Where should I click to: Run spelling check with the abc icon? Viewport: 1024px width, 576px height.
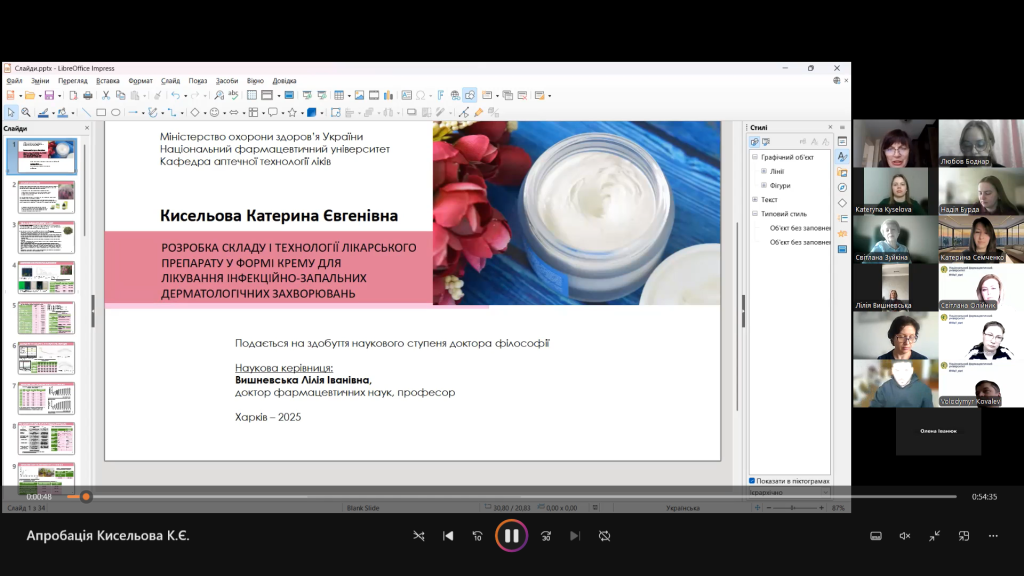233,95
